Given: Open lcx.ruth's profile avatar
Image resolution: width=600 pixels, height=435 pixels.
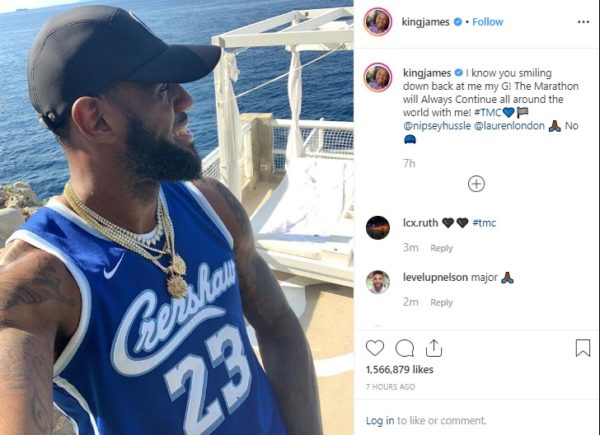Looking at the screenshot, I should [x=378, y=228].
